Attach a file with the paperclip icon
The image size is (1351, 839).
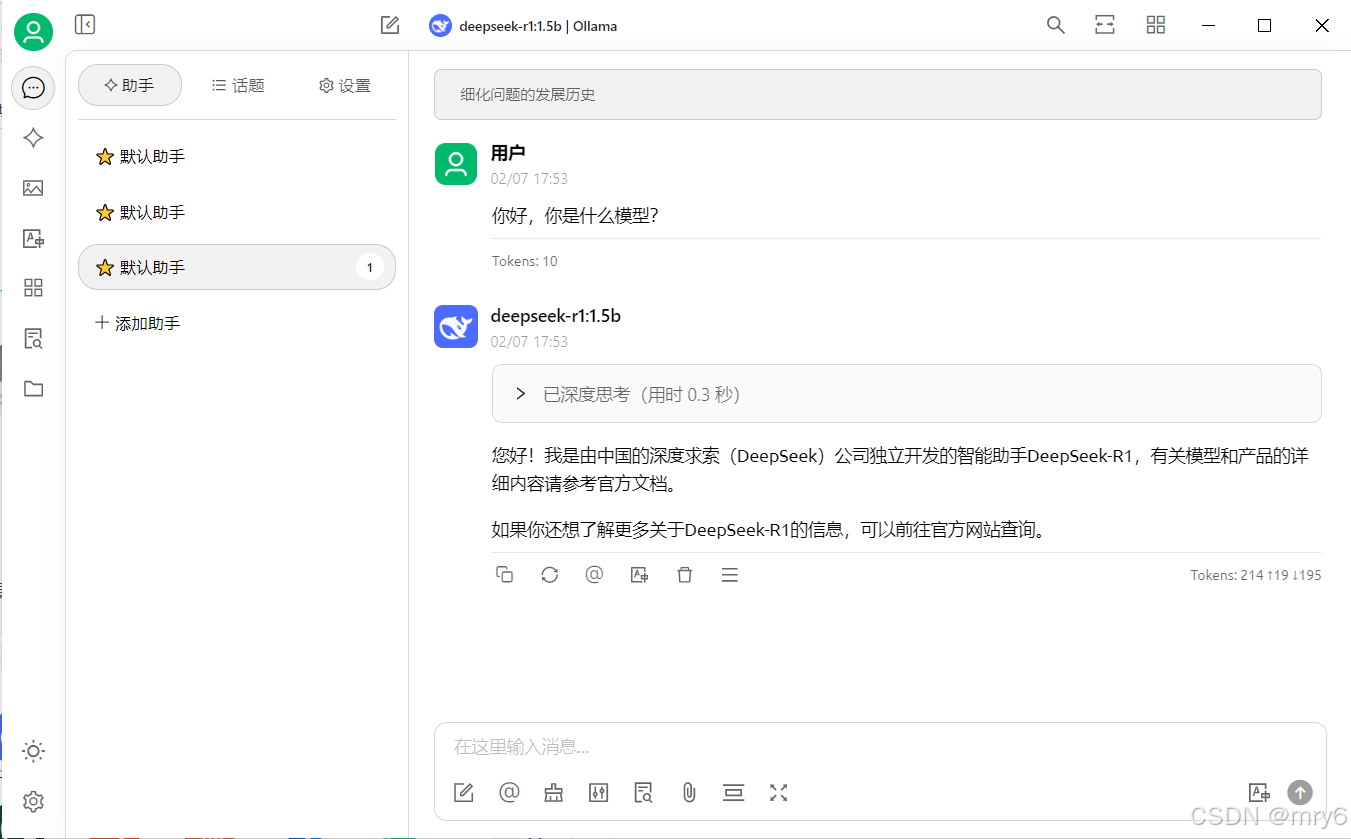[689, 793]
